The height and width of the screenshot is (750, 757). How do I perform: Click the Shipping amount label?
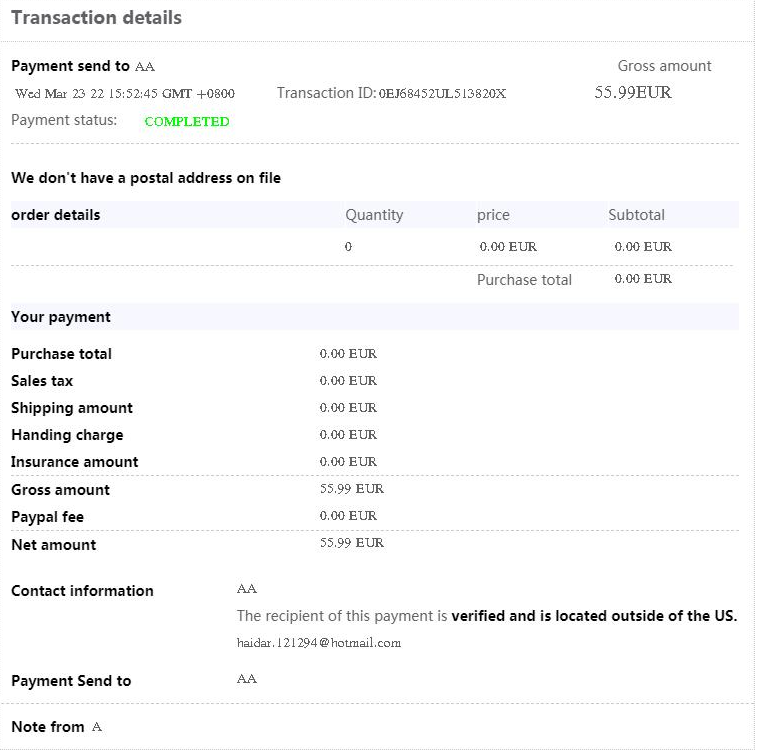click(72, 408)
